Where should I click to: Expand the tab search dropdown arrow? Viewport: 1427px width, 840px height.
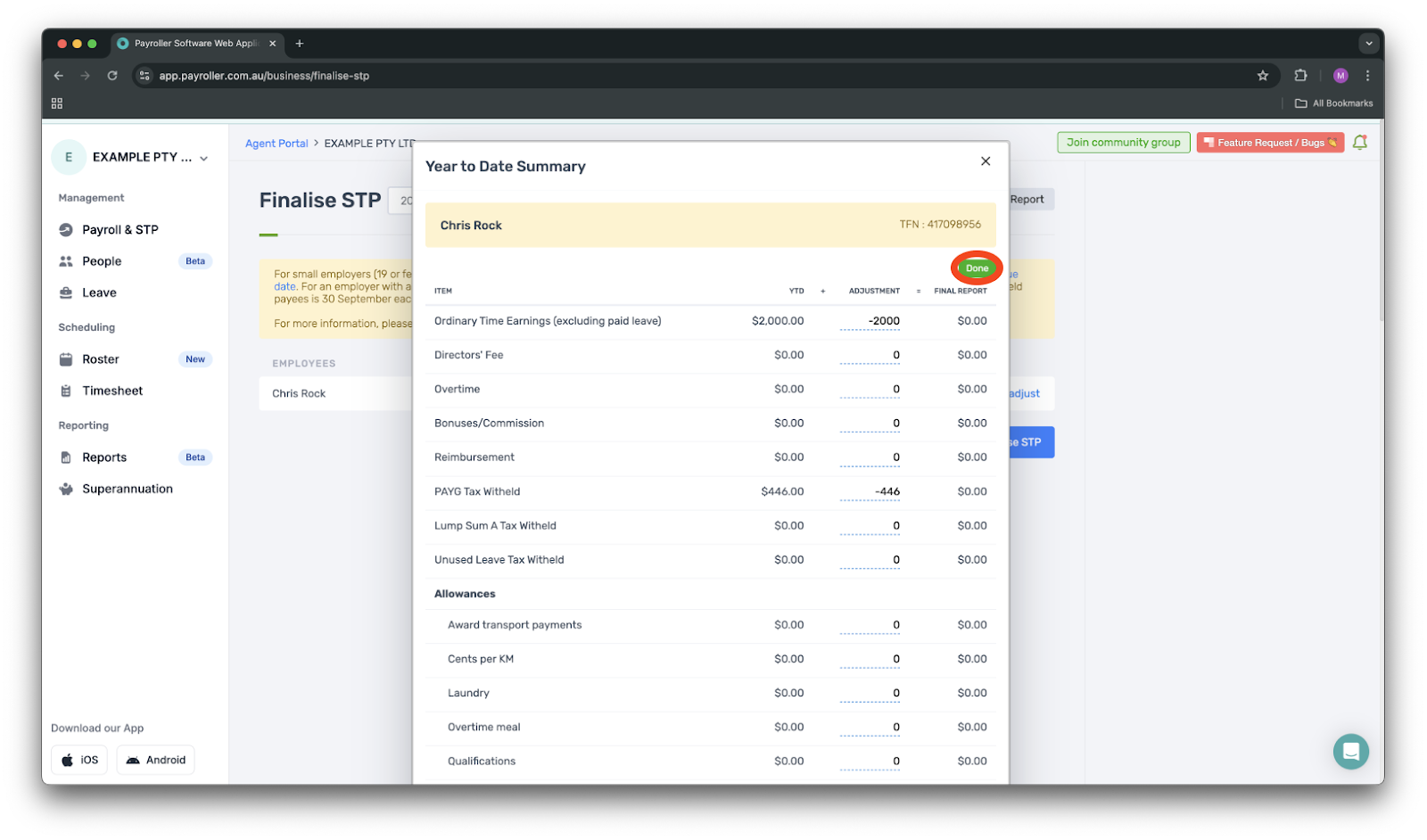pos(1369,43)
